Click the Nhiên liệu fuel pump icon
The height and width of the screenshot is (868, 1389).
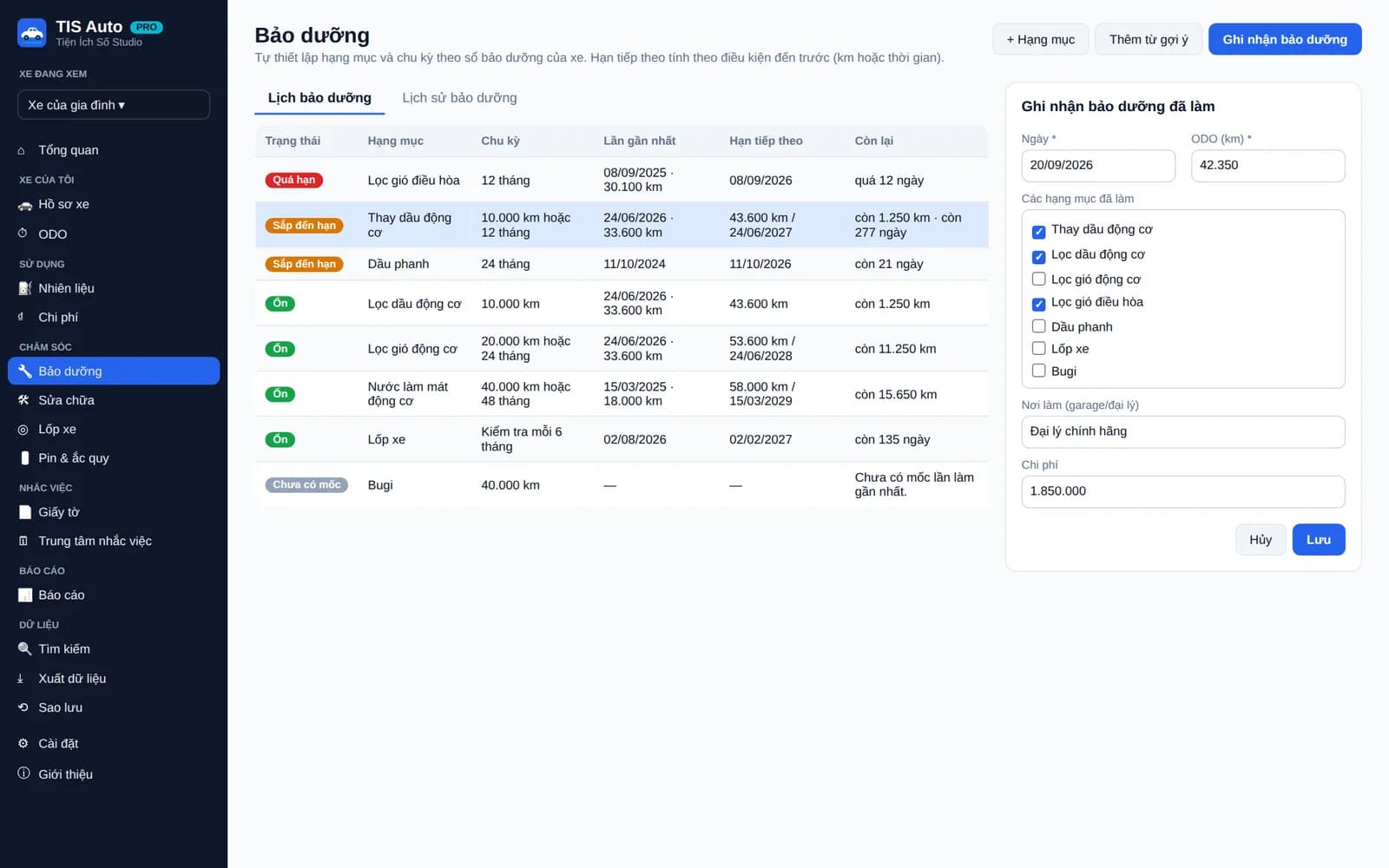24,288
